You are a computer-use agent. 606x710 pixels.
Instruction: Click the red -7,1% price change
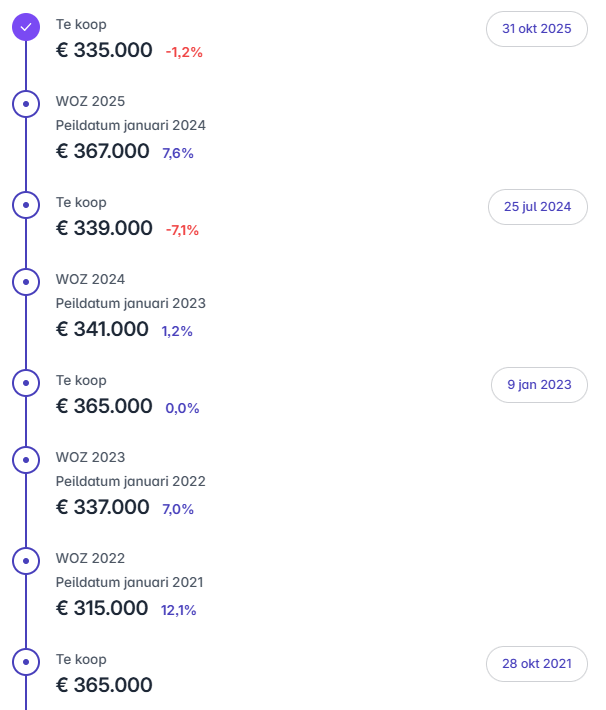(x=182, y=230)
